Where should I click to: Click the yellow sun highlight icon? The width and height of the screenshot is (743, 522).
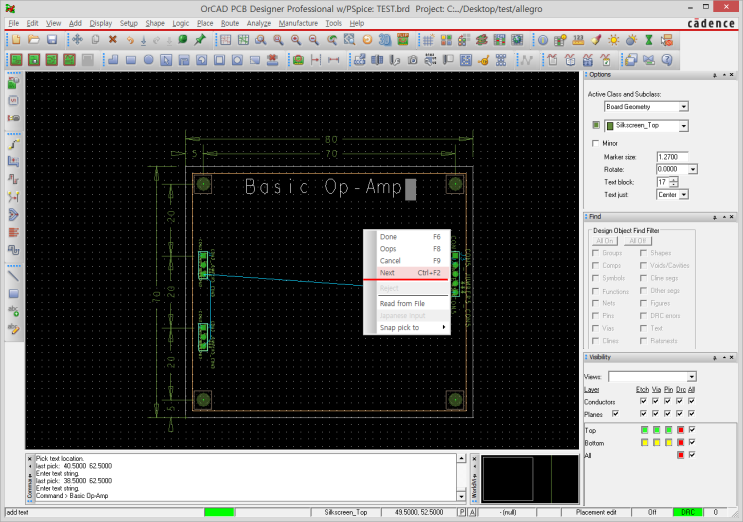tap(614, 40)
